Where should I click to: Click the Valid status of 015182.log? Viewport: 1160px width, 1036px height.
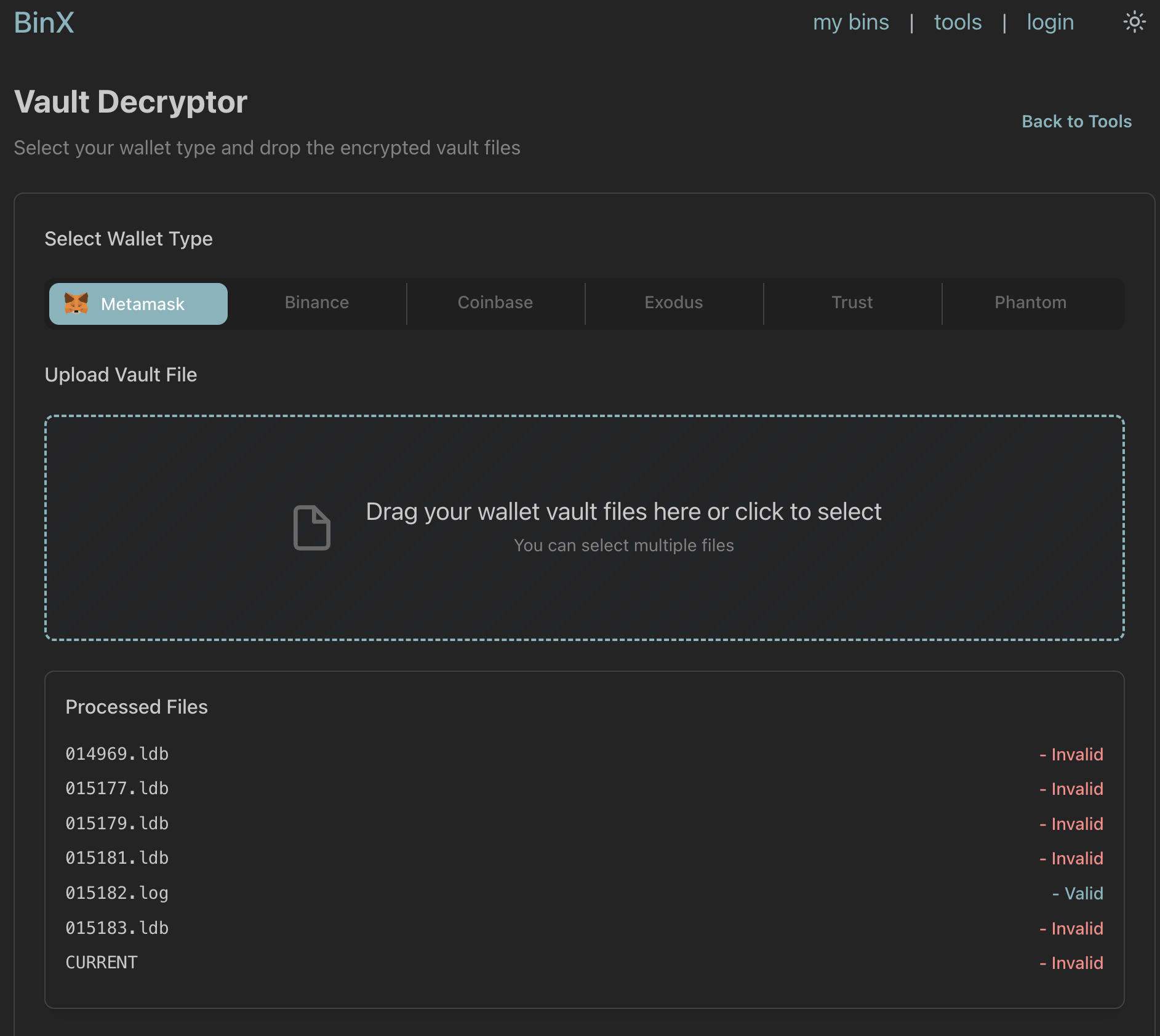[1078, 893]
